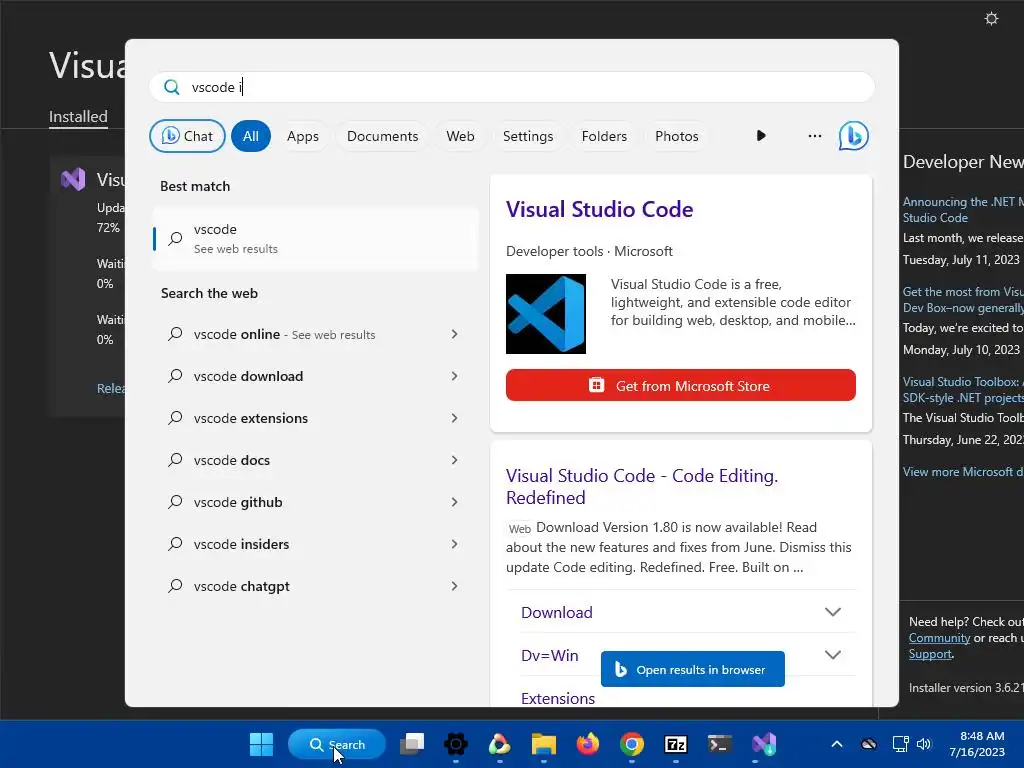
Task: Click Get from Microsoft Store button
Action: 680,385
